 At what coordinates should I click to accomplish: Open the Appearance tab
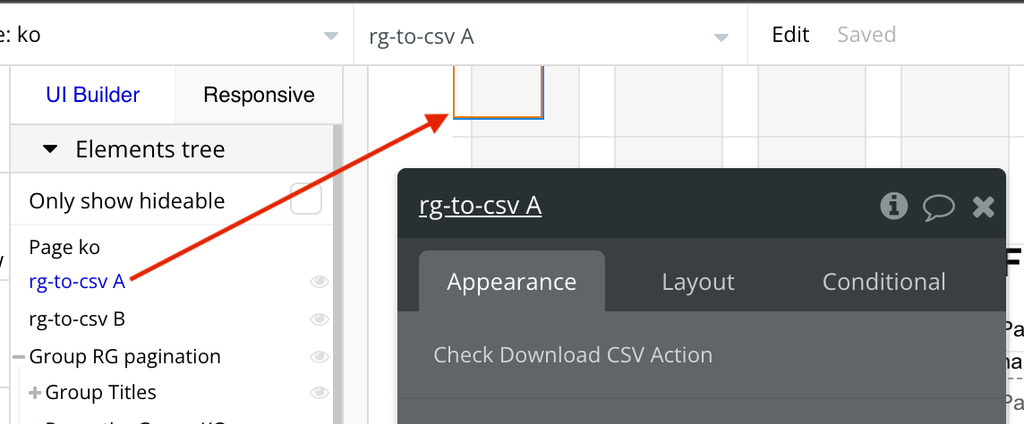pyautogui.click(x=511, y=282)
